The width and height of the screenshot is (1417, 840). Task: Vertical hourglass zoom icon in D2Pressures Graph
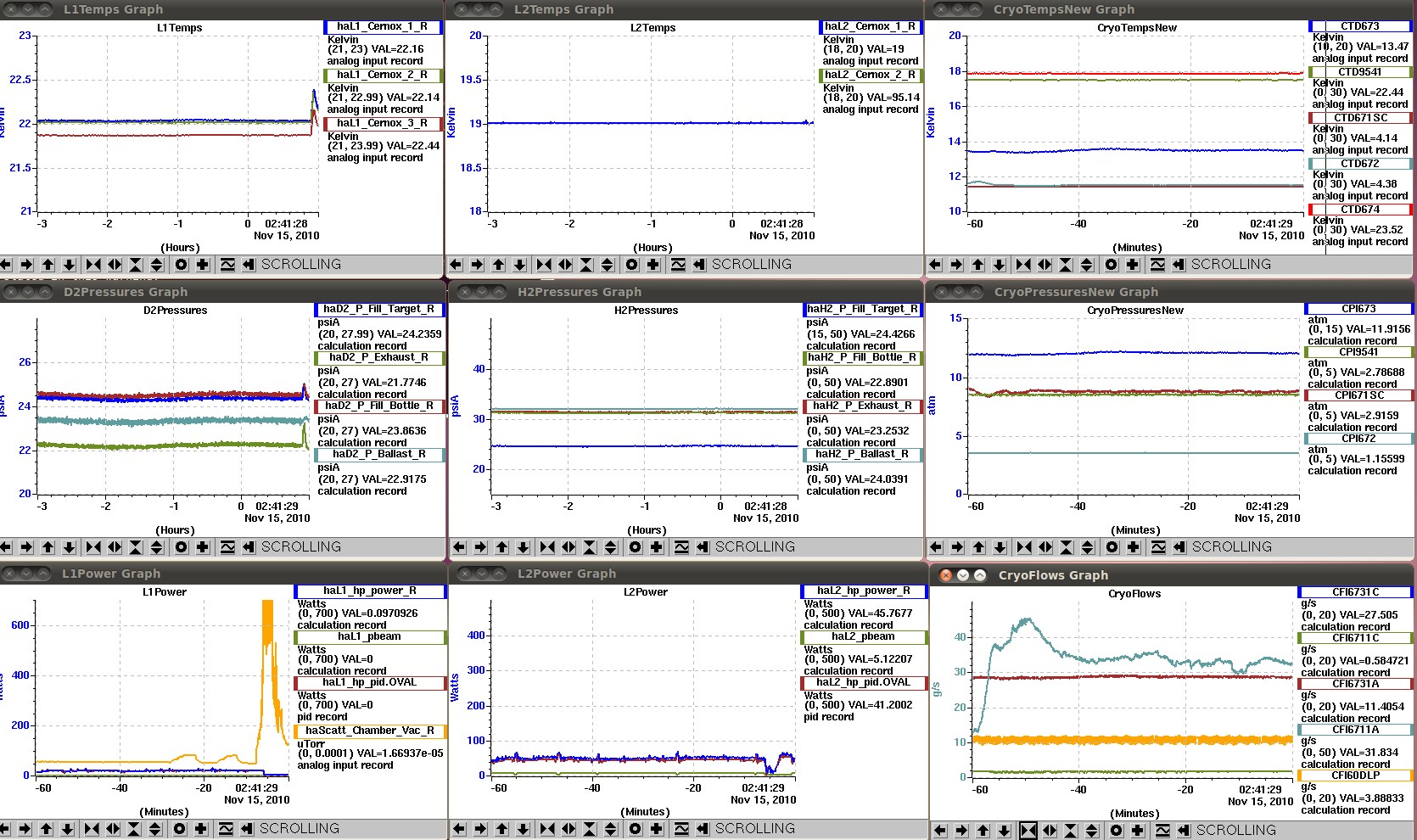coord(135,547)
